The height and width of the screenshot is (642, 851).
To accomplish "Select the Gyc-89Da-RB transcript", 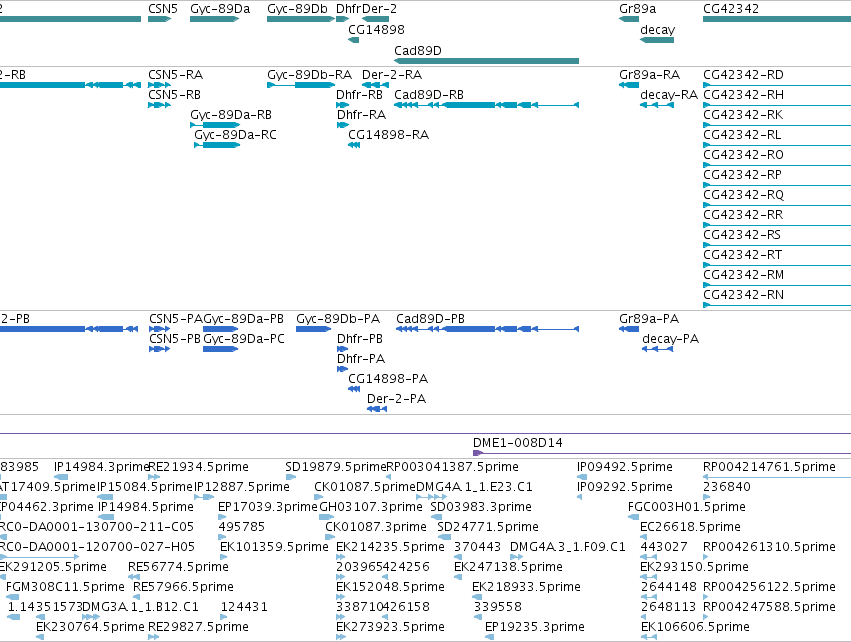I will click(215, 125).
